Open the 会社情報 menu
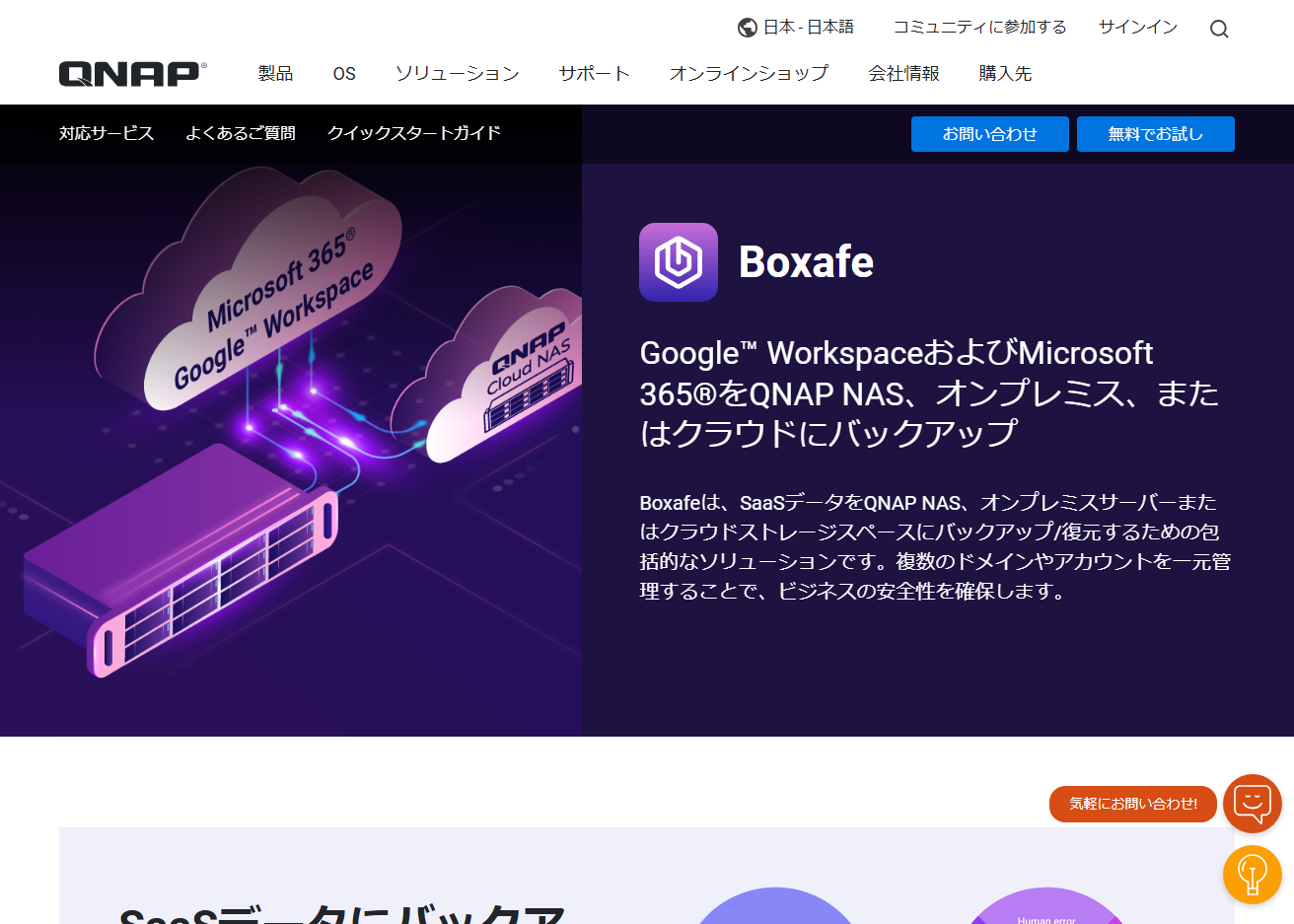 903,74
